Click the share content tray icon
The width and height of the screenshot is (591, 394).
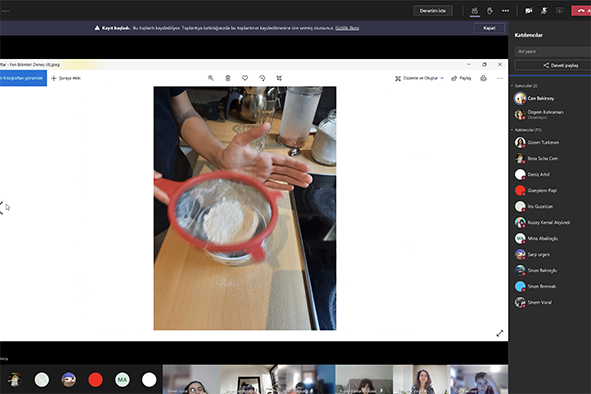click(x=559, y=11)
